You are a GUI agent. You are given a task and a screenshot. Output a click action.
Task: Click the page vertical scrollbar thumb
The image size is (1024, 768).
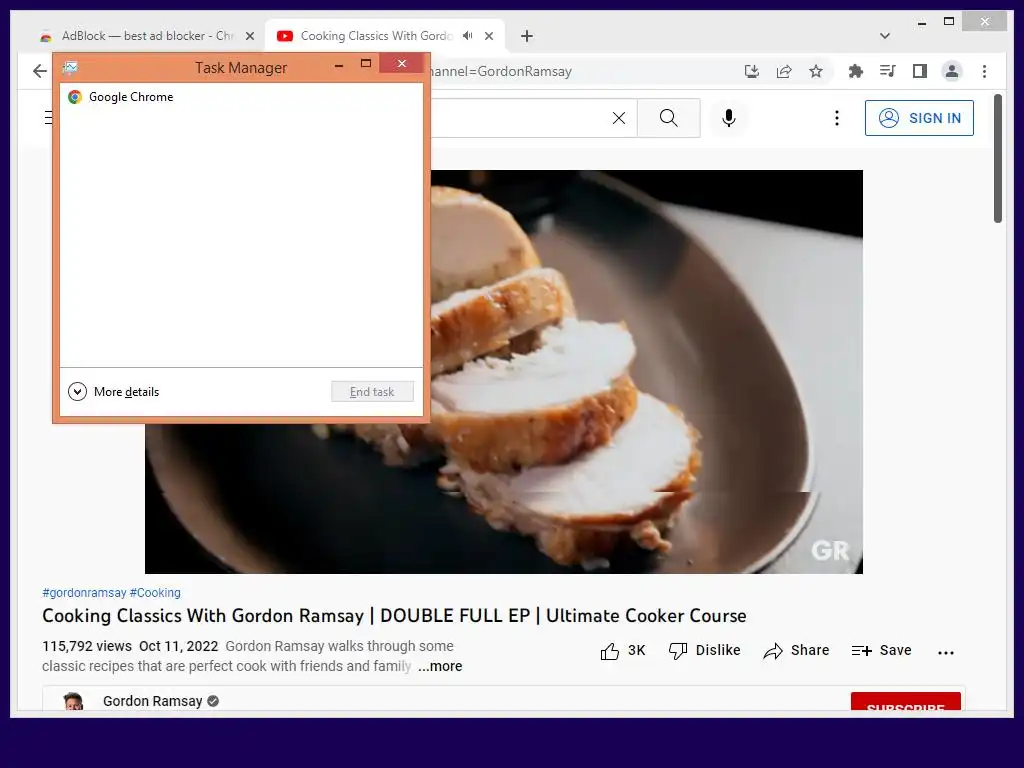tap(998, 159)
